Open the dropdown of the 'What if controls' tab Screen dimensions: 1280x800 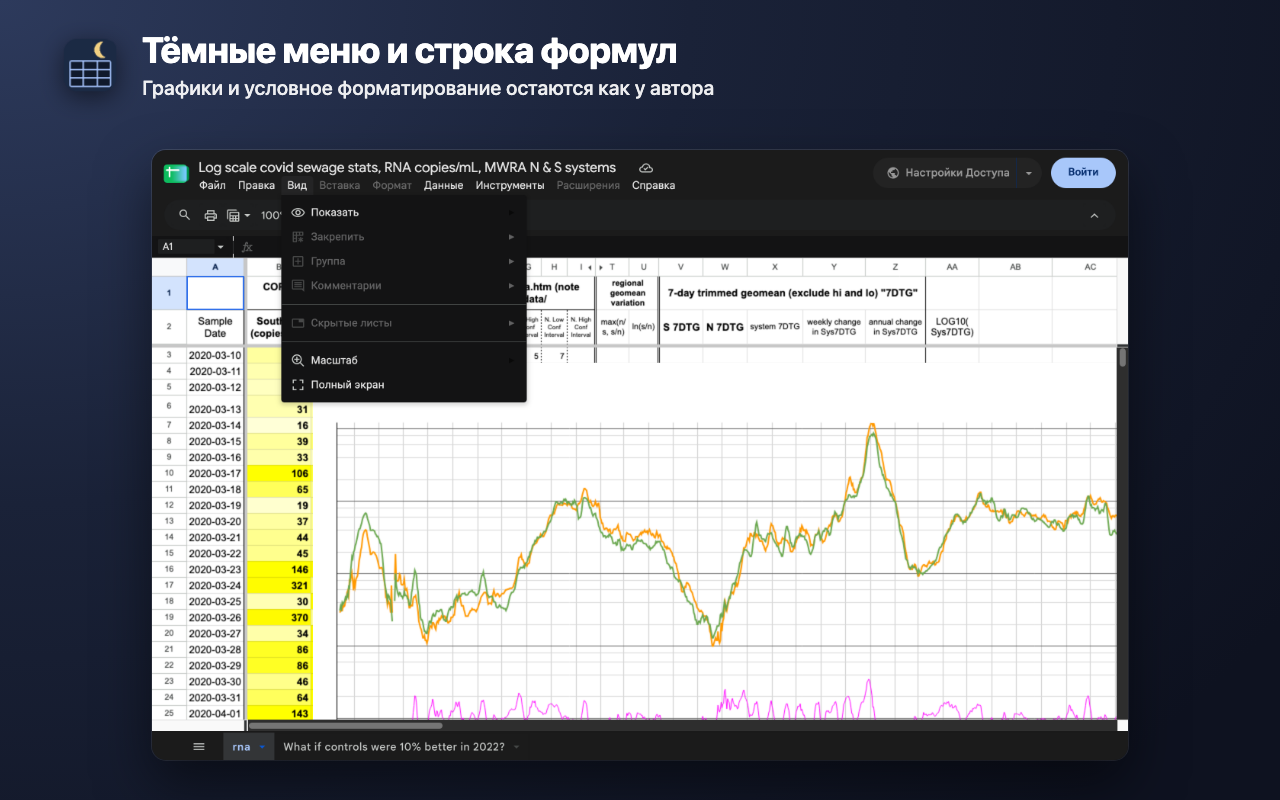(516, 746)
